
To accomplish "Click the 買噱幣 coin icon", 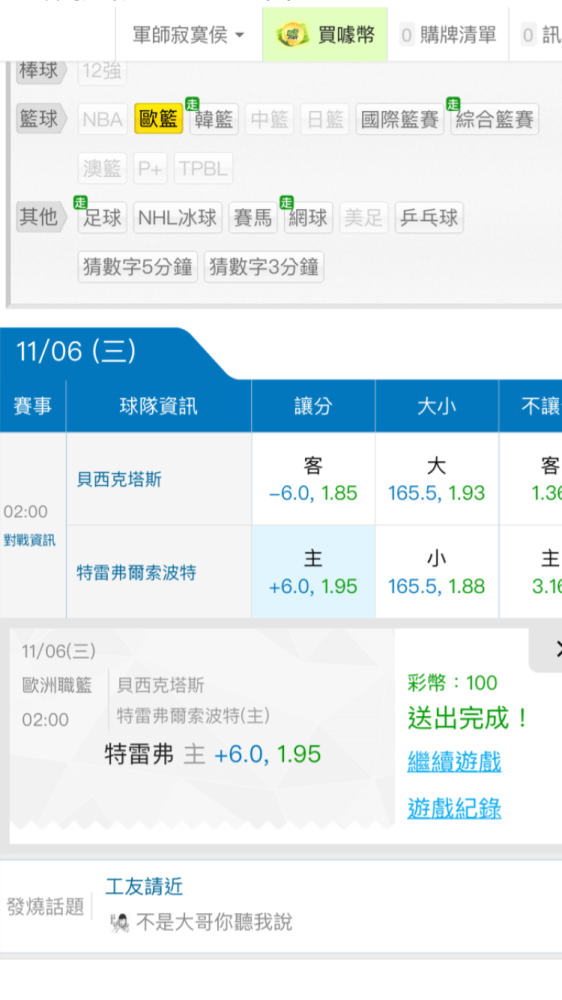I will [x=292, y=34].
